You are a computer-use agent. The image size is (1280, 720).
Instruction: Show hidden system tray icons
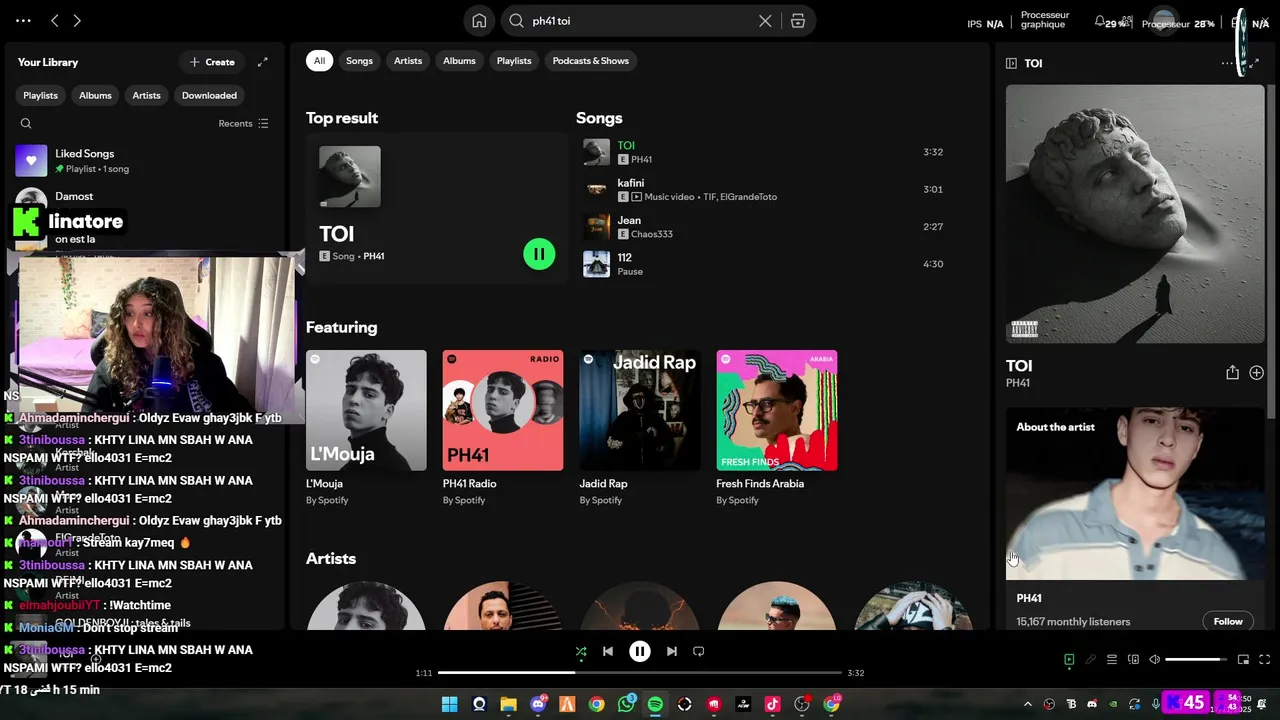pos(1027,704)
